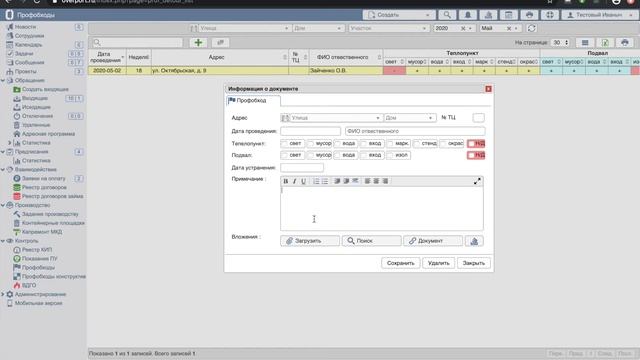The width and height of the screenshot is (640, 360).
Task: Check Теплопункт марк. checkbox
Action: pyautogui.click(x=390, y=144)
